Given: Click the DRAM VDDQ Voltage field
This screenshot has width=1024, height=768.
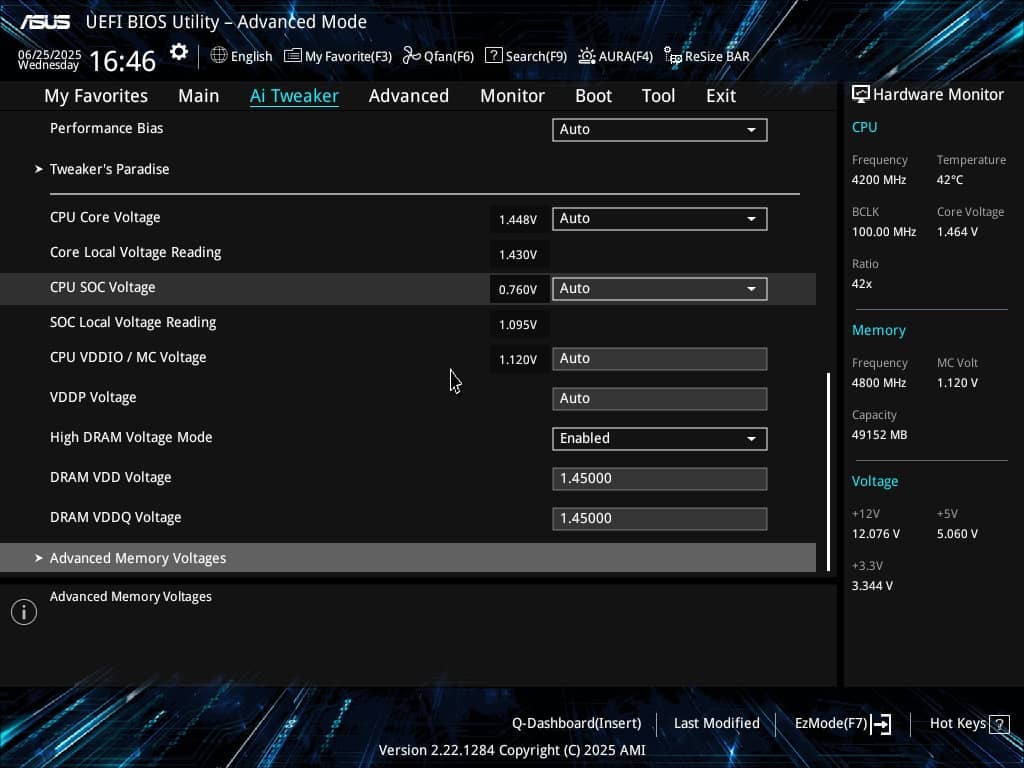Looking at the screenshot, I should (x=660, y=519).
